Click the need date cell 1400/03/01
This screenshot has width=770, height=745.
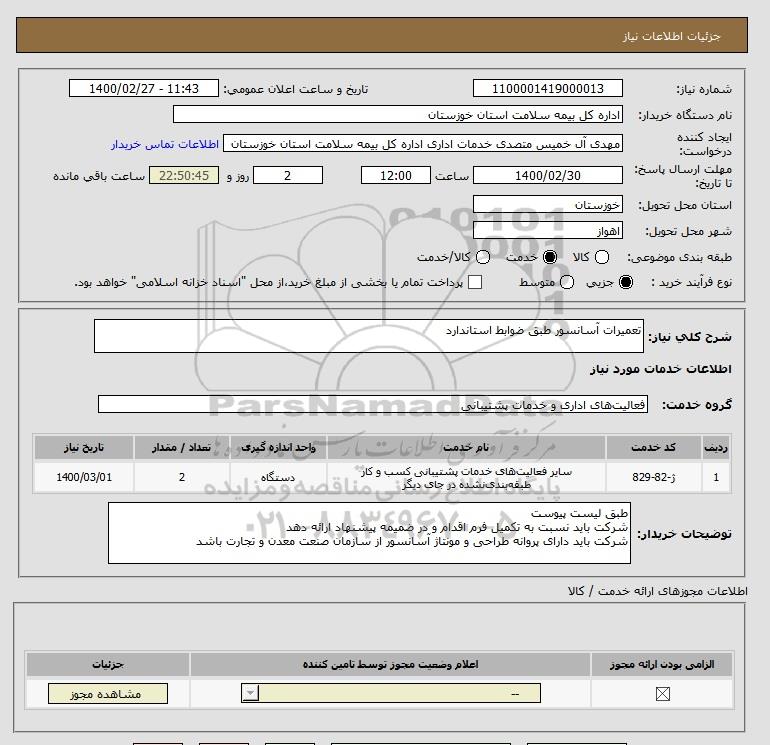(84, 477)
